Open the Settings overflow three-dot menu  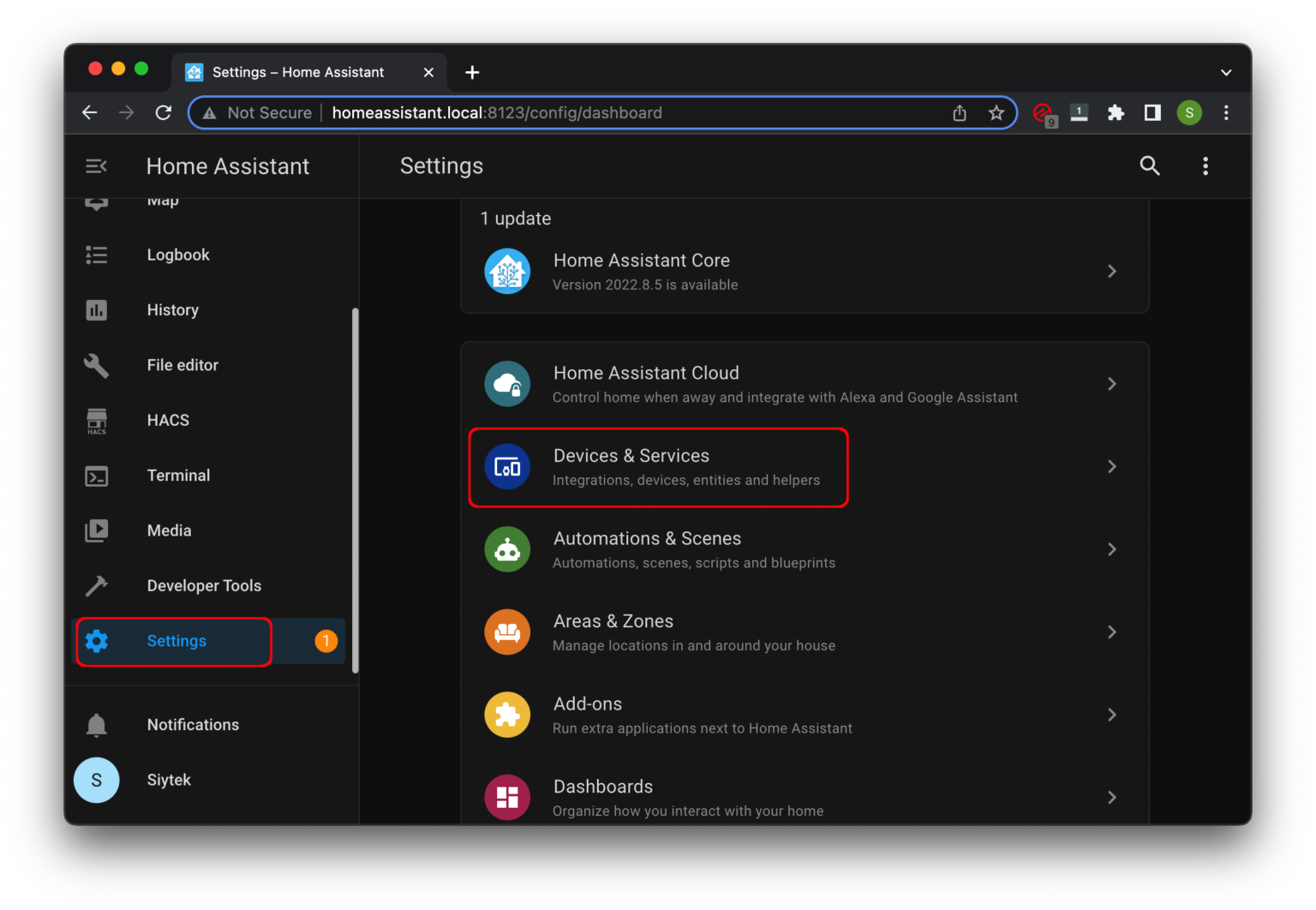tap(1205, 165)
